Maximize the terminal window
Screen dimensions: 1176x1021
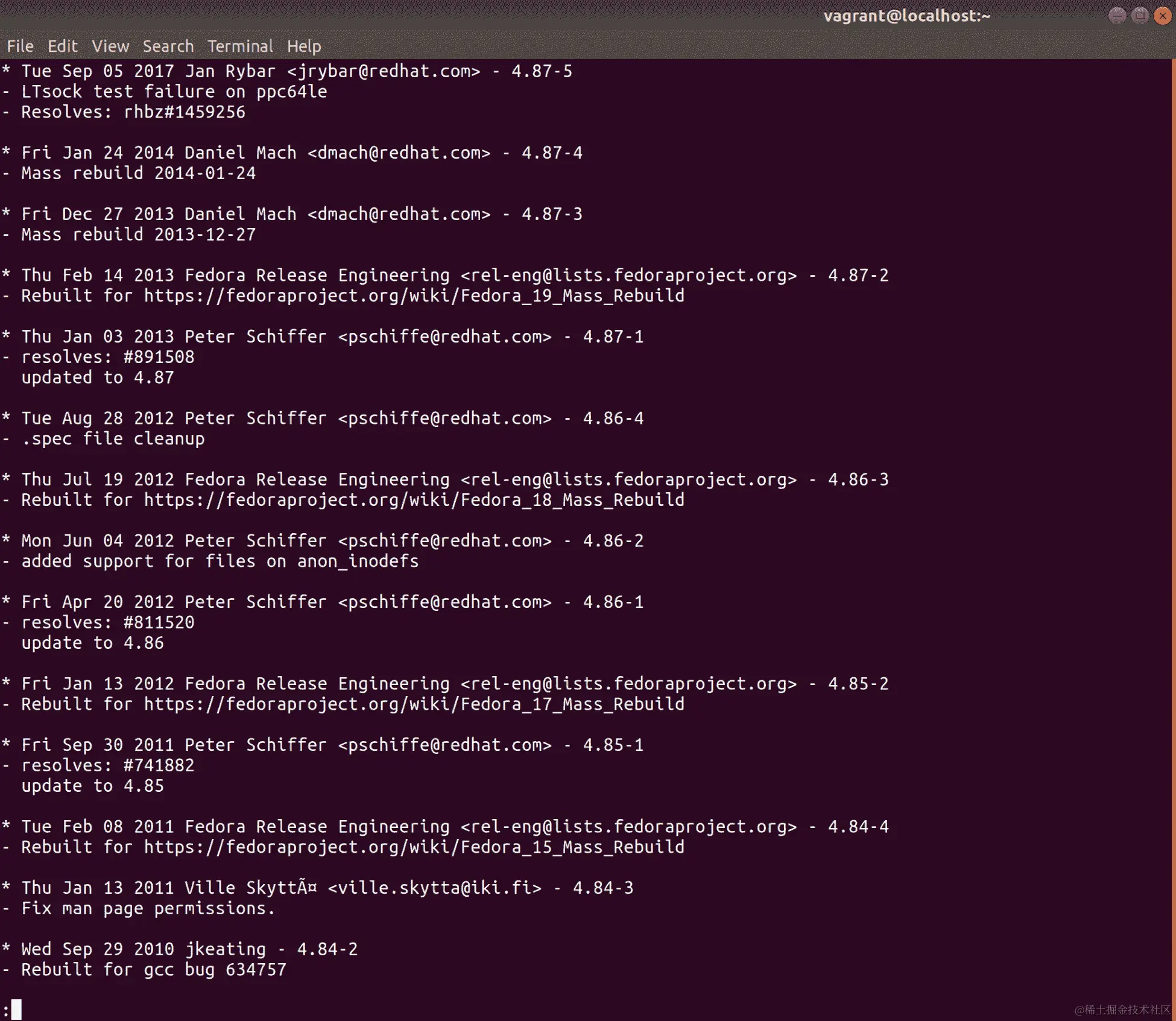click(x=1139, y=16)
